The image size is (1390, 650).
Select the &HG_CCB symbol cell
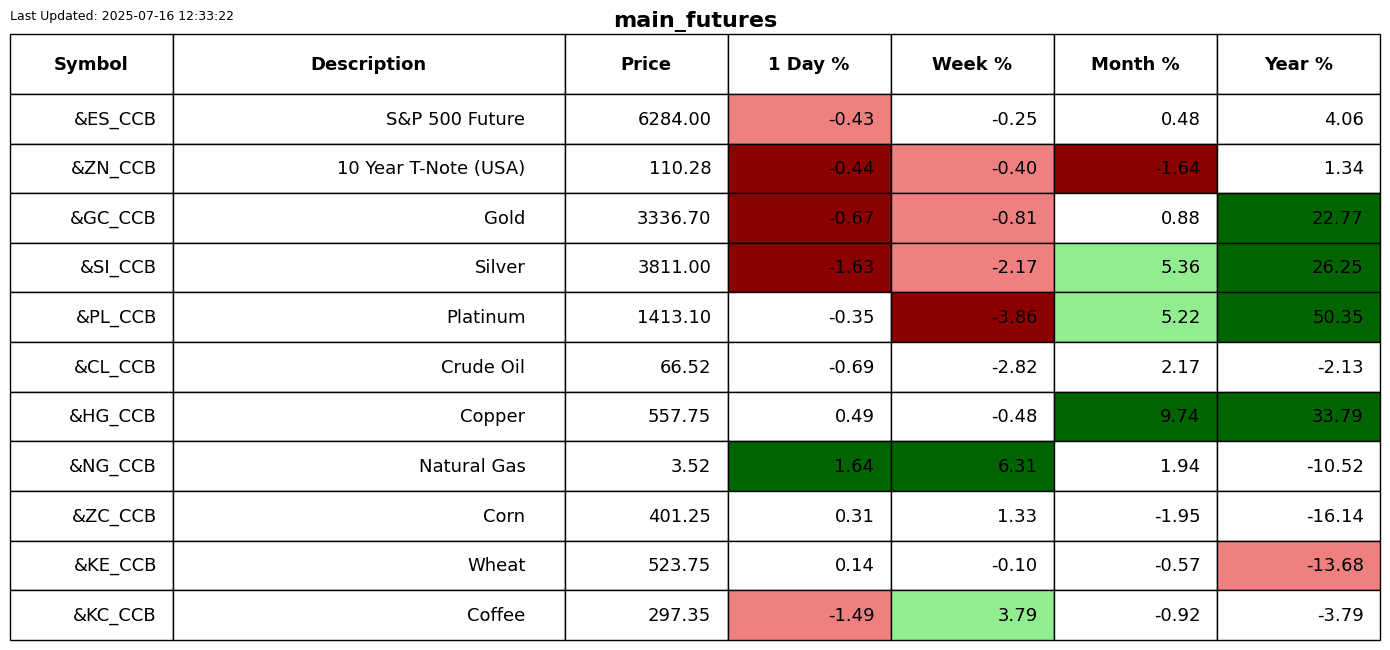tap(112, 417)
